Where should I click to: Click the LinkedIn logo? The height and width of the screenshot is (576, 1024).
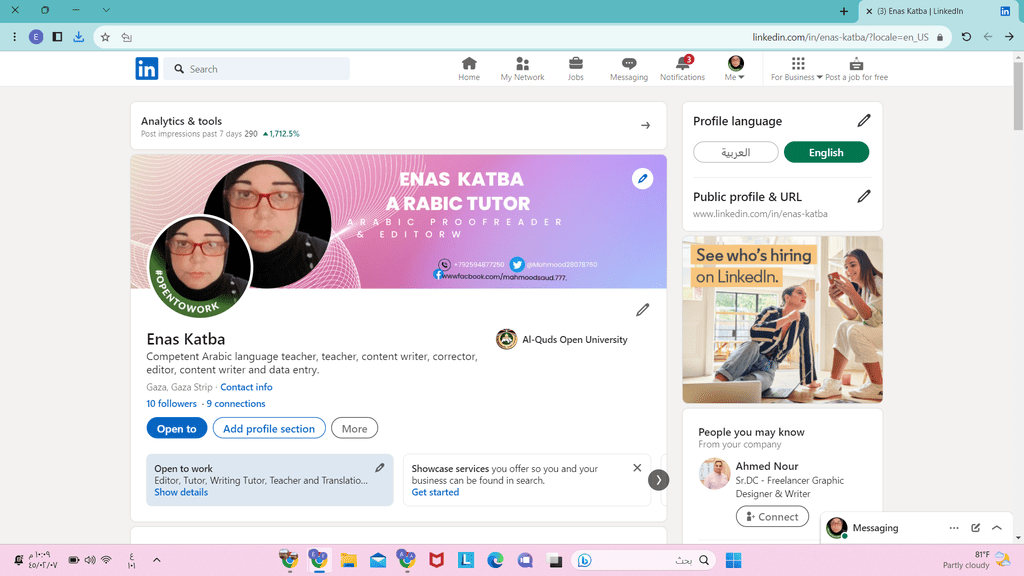[x=146, y=69]
